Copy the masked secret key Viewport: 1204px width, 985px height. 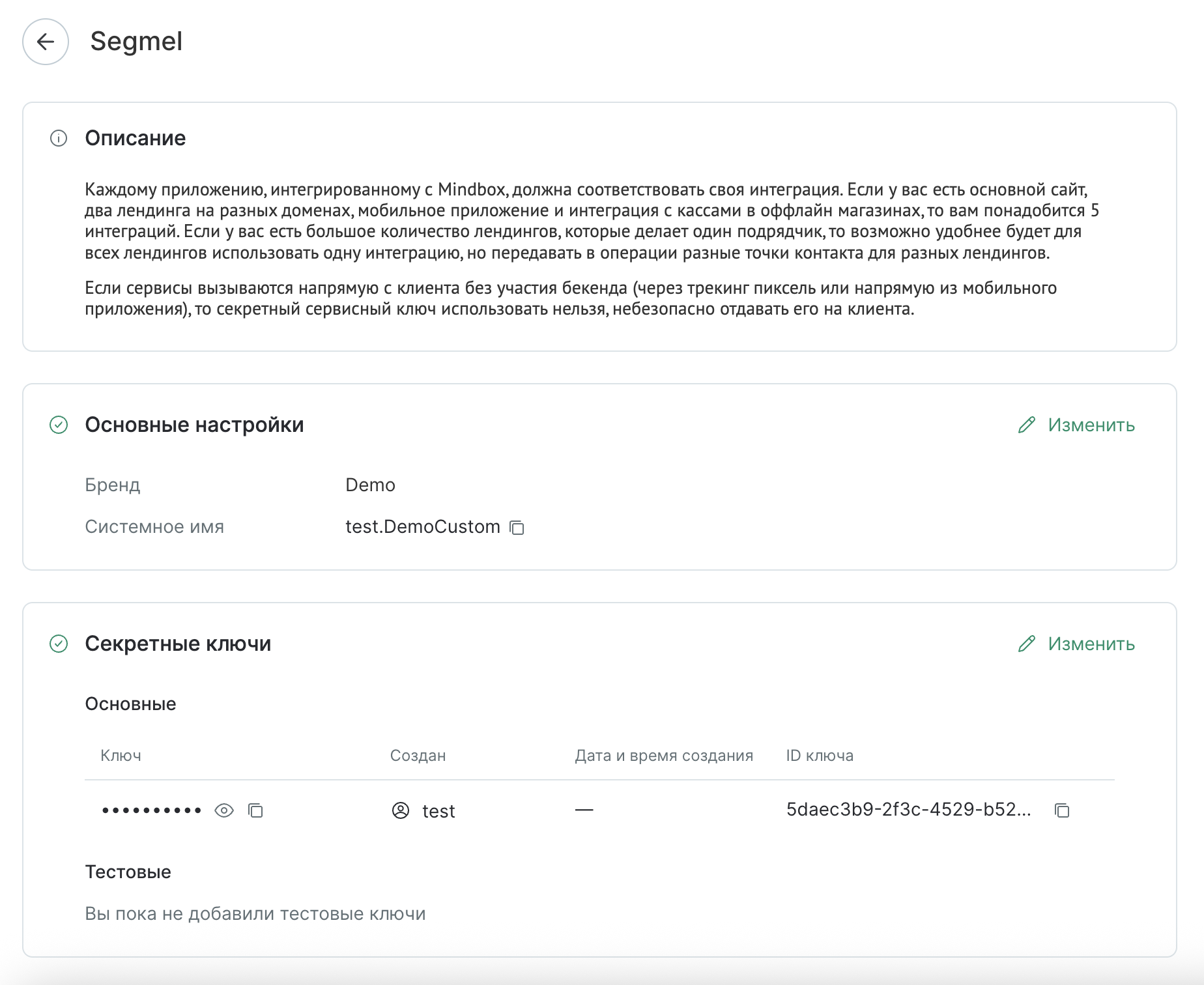click(255, 810)
